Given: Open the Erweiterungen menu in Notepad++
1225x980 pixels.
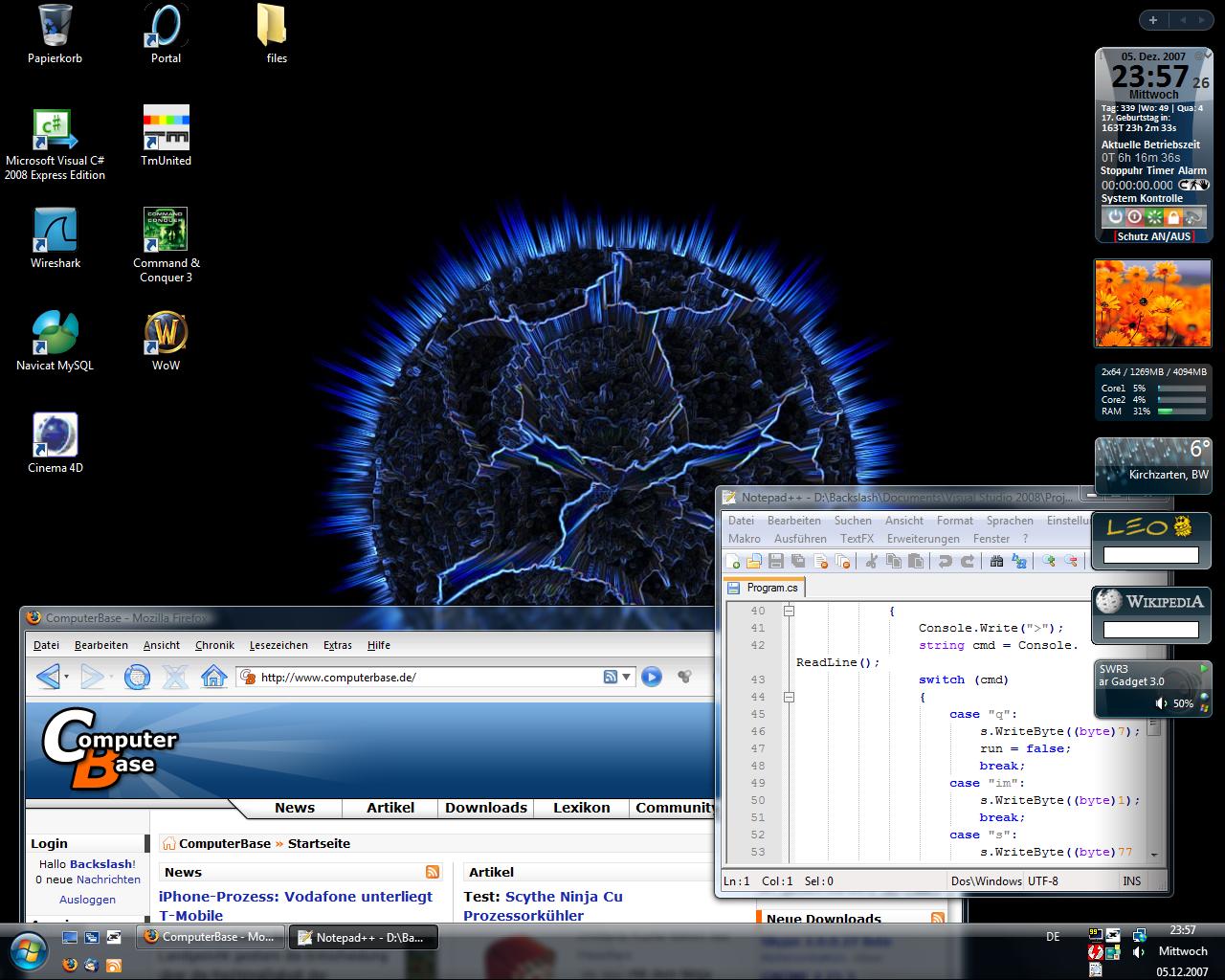Looking at the screenshot, I should 923,539.
